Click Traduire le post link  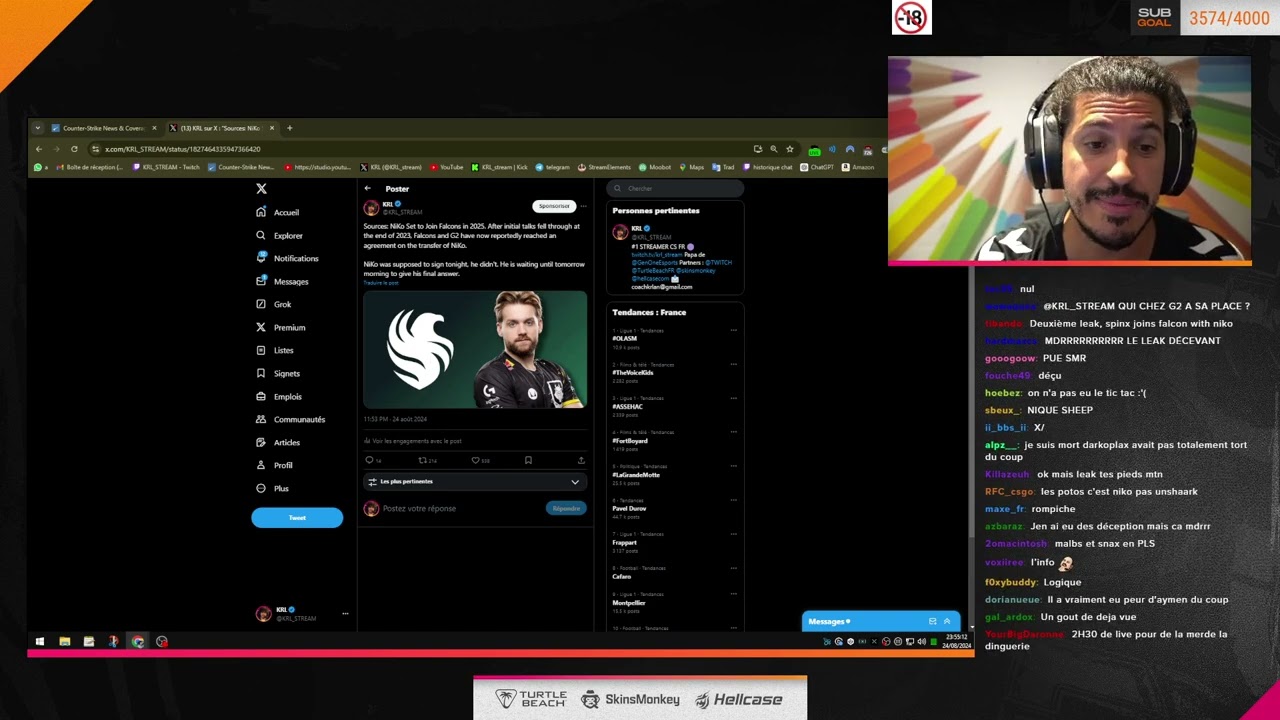pyautogui.click(x=381, y=283)
